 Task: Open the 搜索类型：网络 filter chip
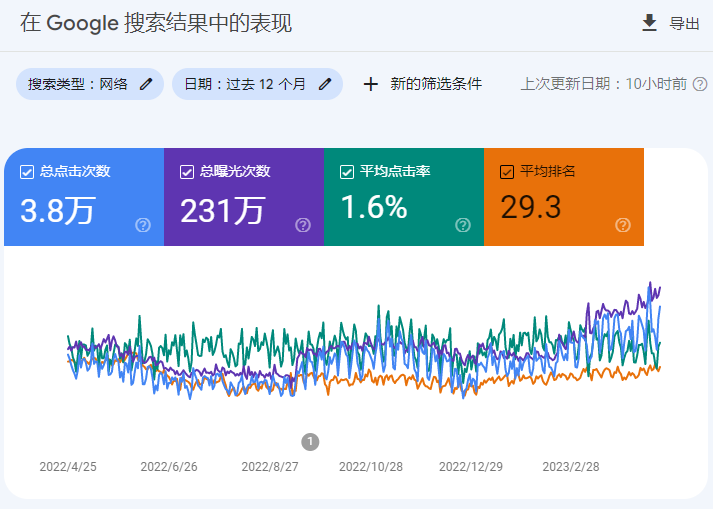[78, 84]
